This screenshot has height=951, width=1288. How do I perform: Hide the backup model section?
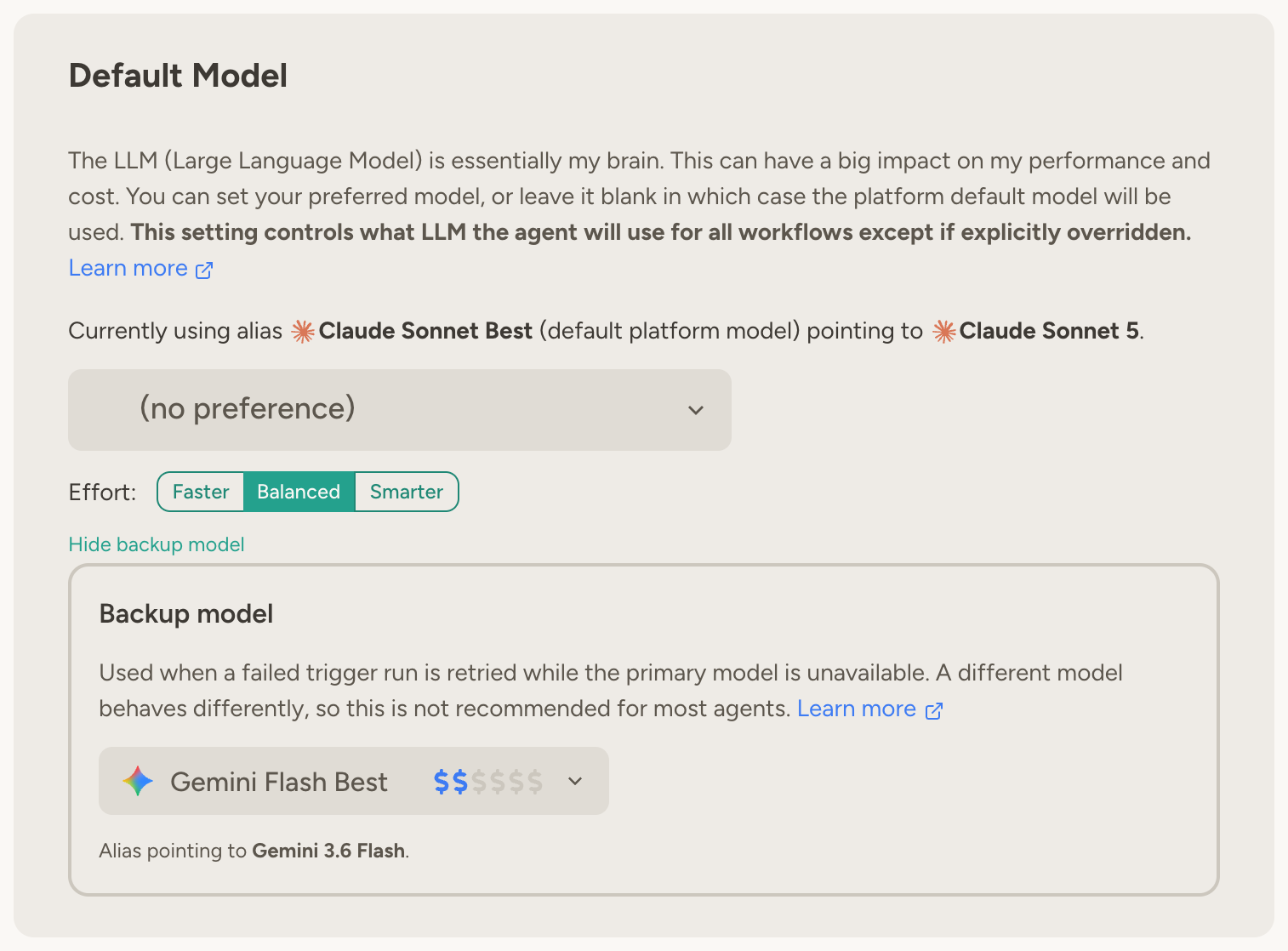click(157, 544)
